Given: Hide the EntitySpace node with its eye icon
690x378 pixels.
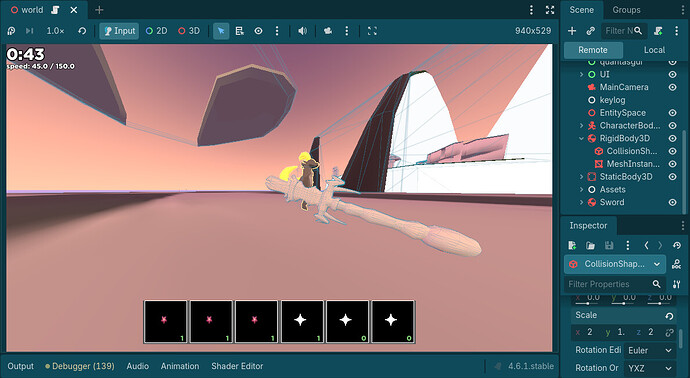Looking at the screenshot, I should 672,113.
